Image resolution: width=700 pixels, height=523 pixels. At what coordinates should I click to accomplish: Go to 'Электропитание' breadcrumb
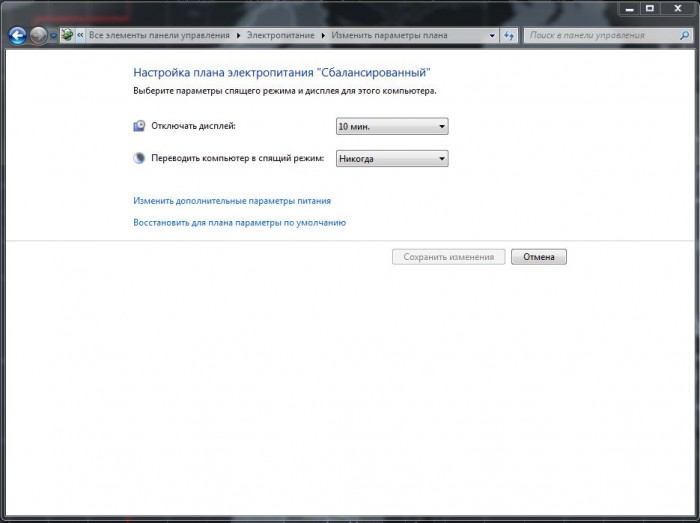280,35
